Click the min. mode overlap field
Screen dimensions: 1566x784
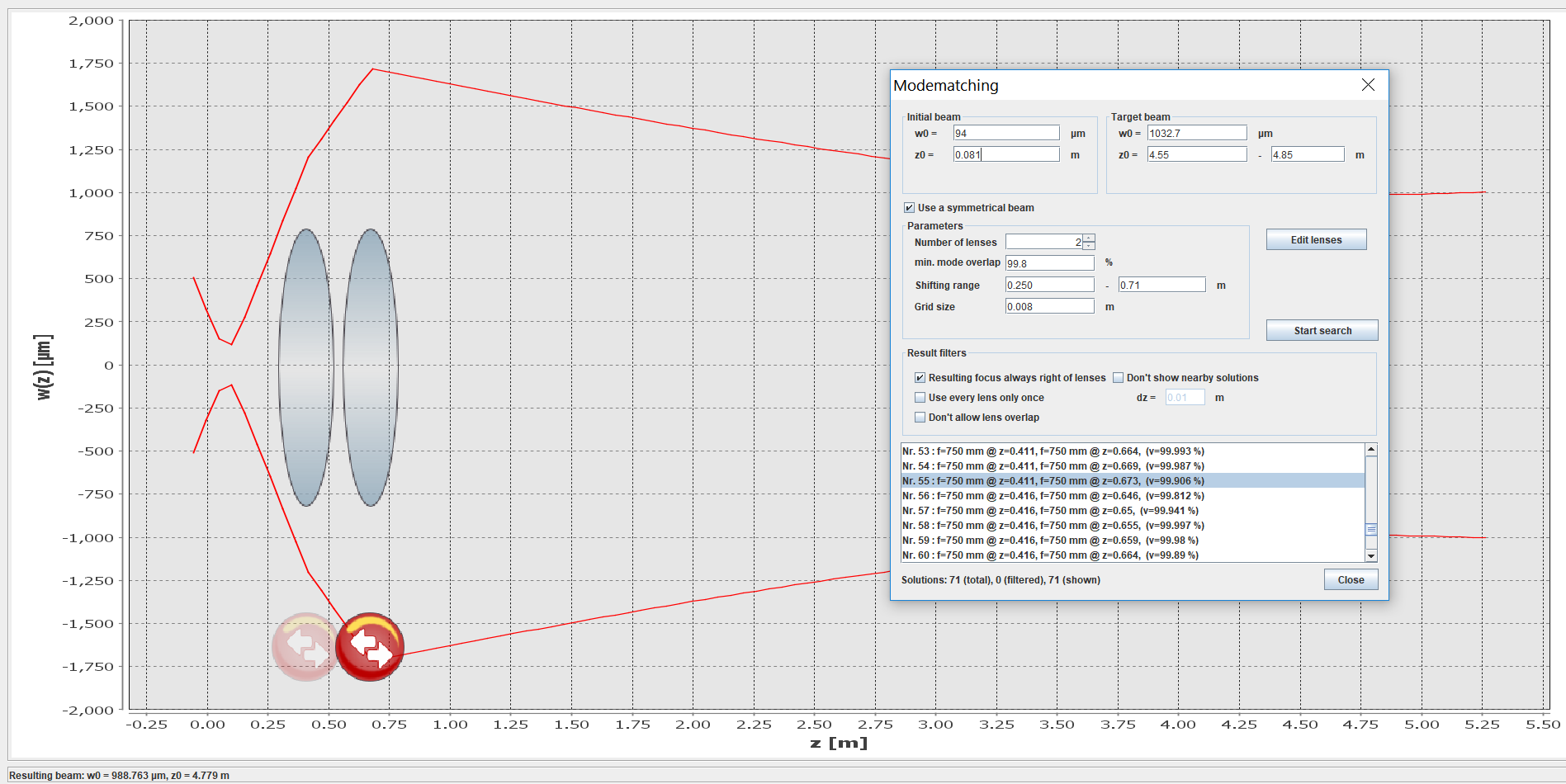(x=1049, y=263)
